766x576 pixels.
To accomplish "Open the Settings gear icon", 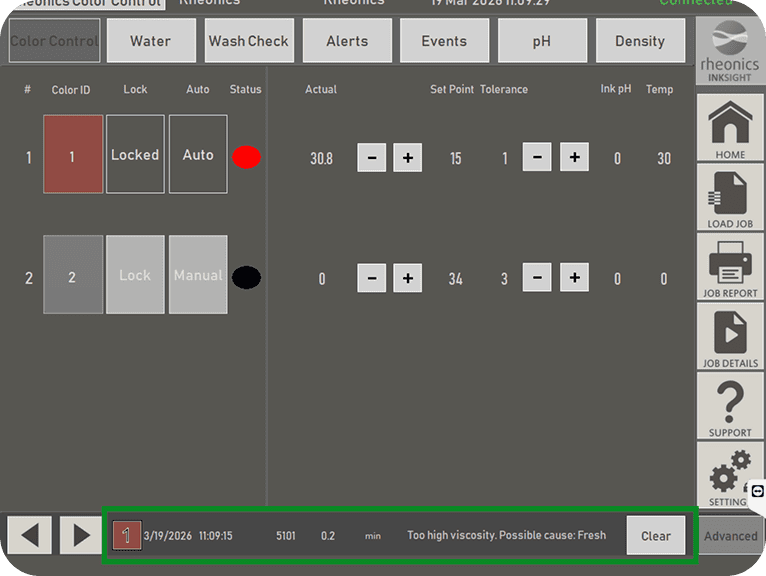I will pyautogui.click(x=730, y=474).
